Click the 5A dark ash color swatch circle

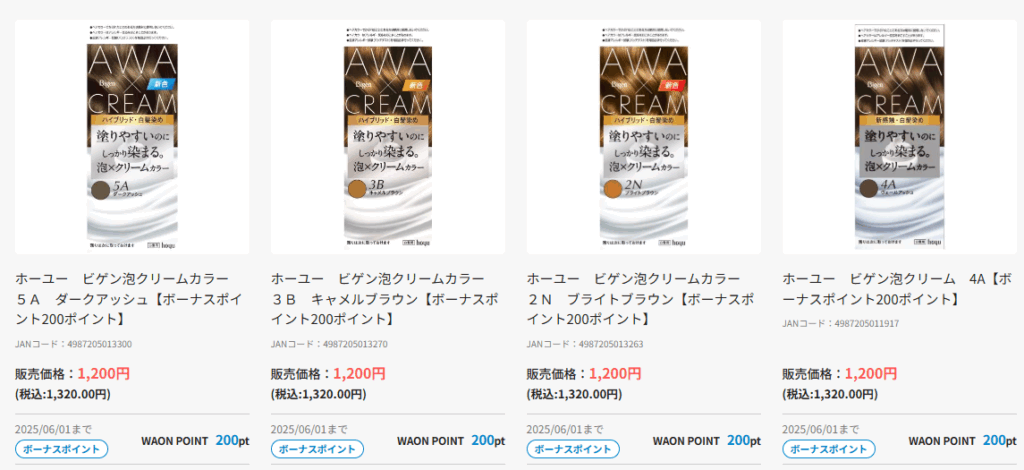pos(101,189)
